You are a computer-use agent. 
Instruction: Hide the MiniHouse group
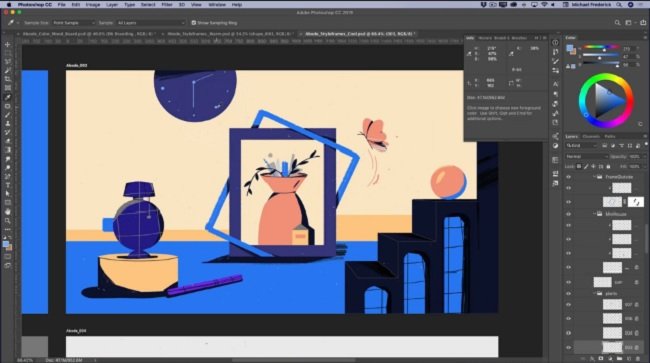coord(569,214)
